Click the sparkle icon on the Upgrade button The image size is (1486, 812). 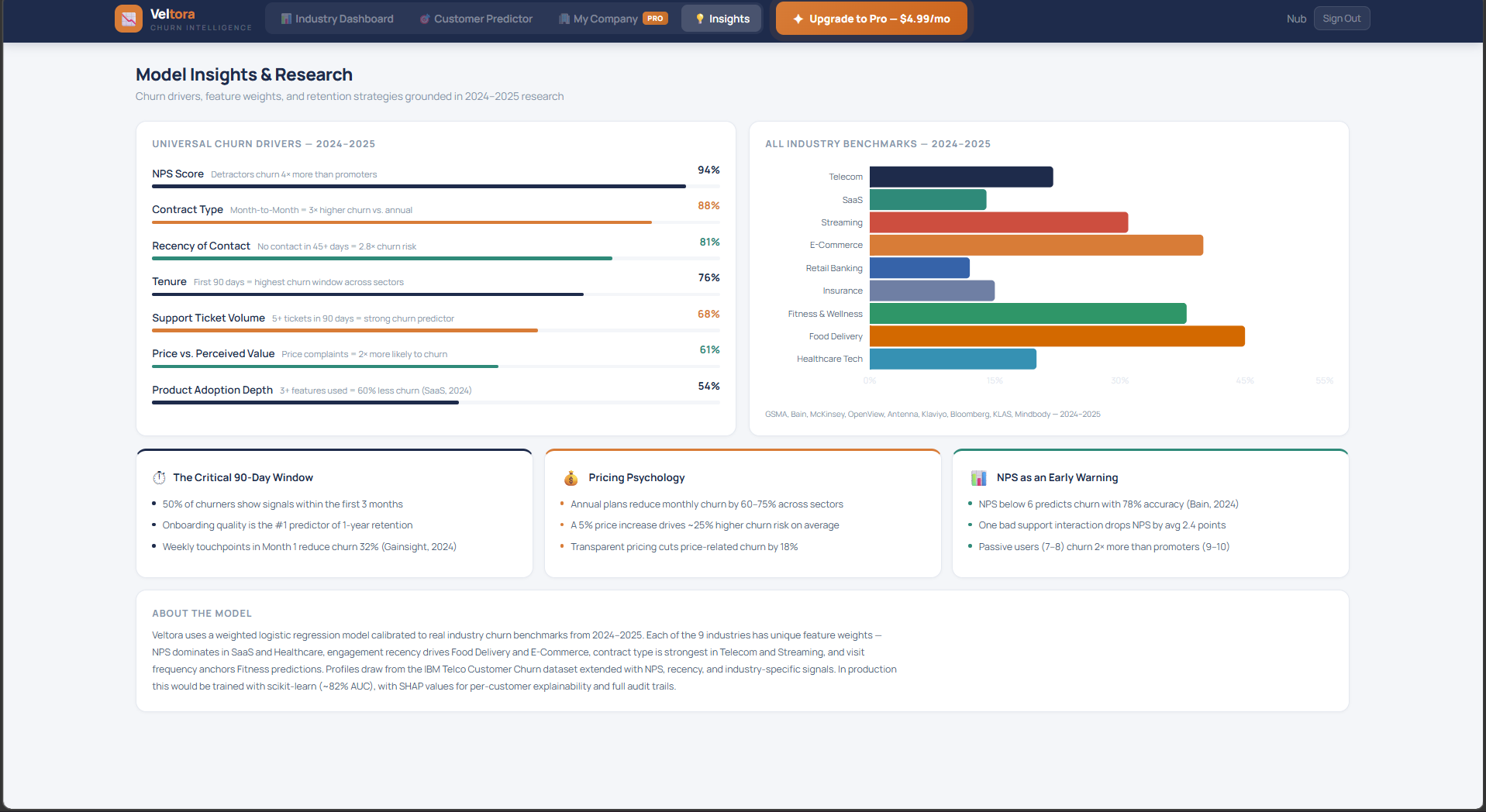(x=799, y=18)
